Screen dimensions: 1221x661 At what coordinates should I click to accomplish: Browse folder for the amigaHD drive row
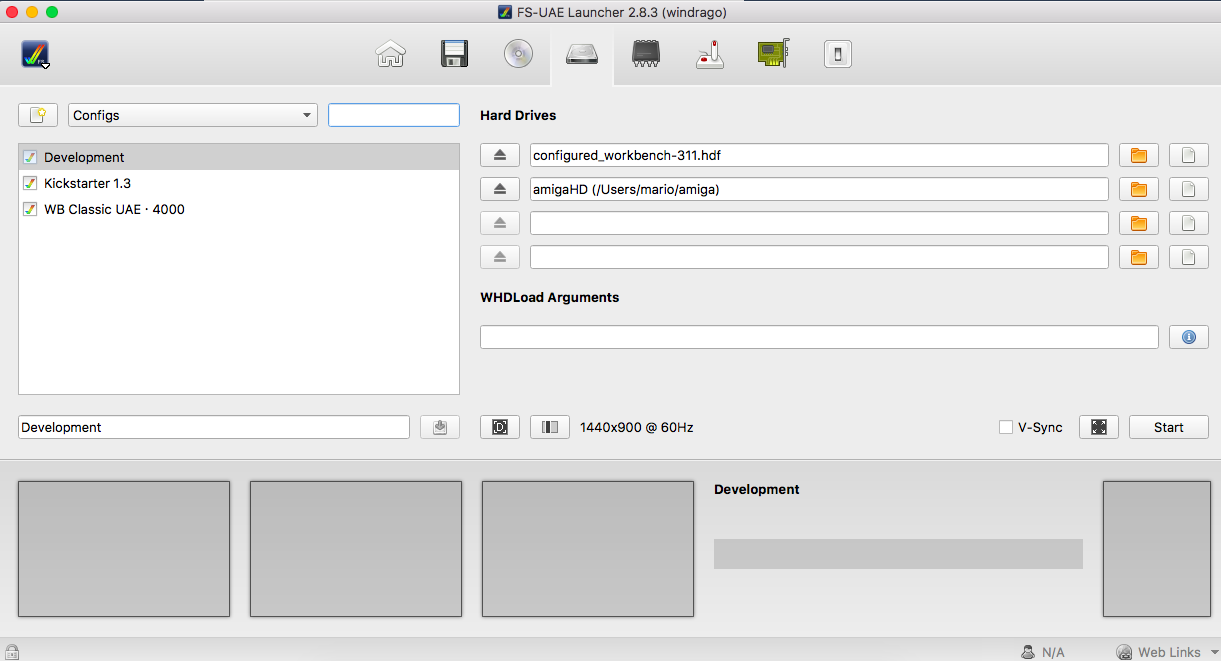click(x=1139, y=189)
